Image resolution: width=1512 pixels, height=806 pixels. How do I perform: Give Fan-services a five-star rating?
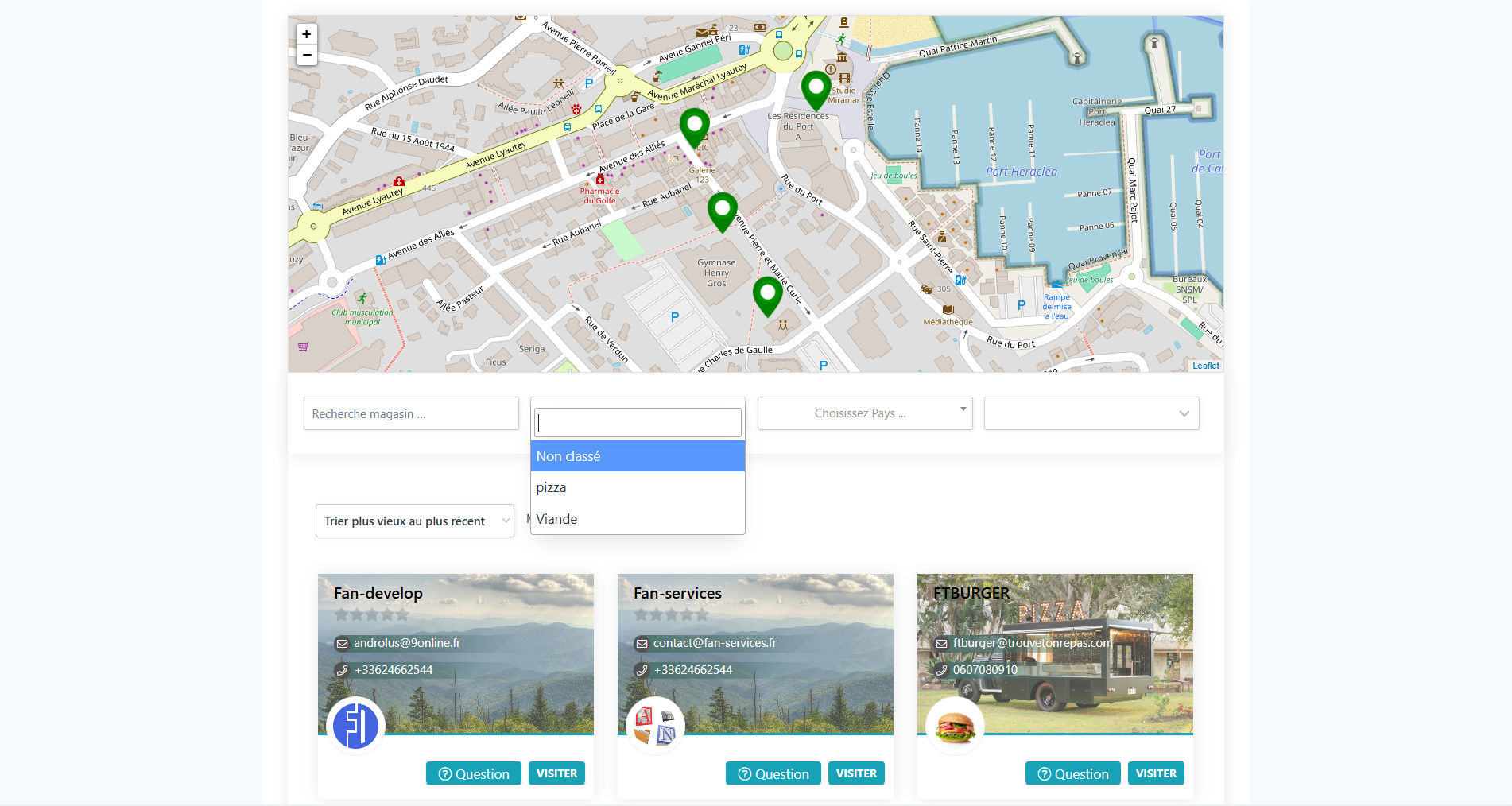click(703, 614)
